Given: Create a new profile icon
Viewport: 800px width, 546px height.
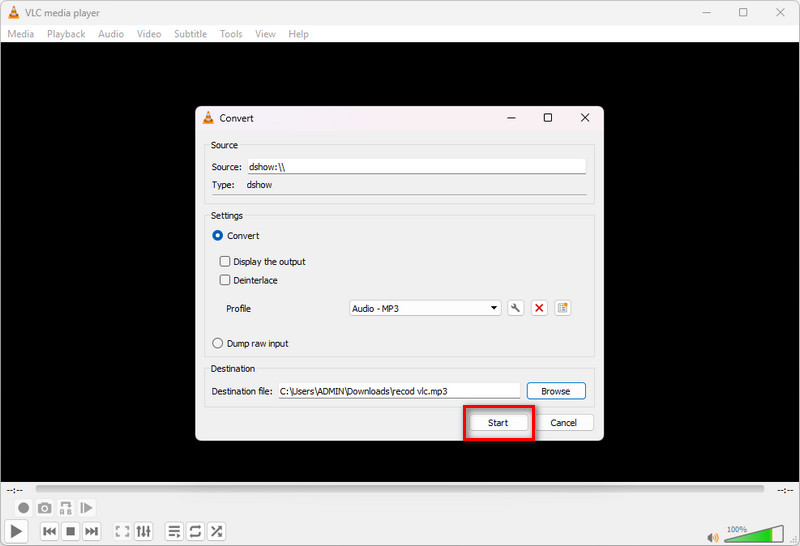Looking at the screenshot, I should (562, 308).
